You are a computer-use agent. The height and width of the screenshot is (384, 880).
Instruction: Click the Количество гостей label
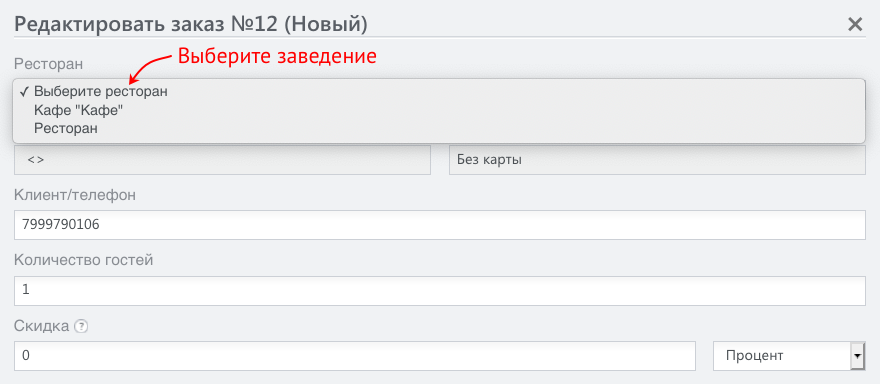click(84, 260)
